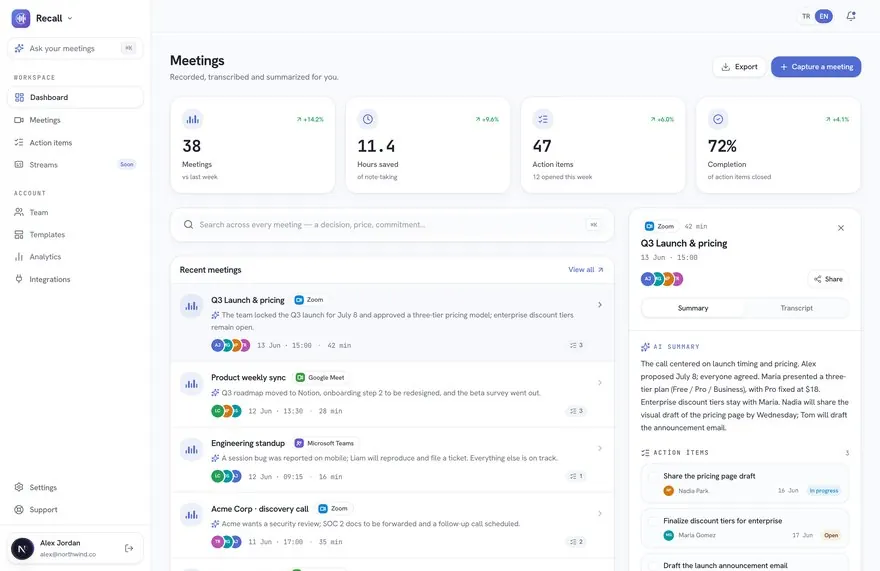The height and width of the screenshot is (571, 880).
Task: Click the Soon badge beside Streams
Action: click(x=127, y=165)
